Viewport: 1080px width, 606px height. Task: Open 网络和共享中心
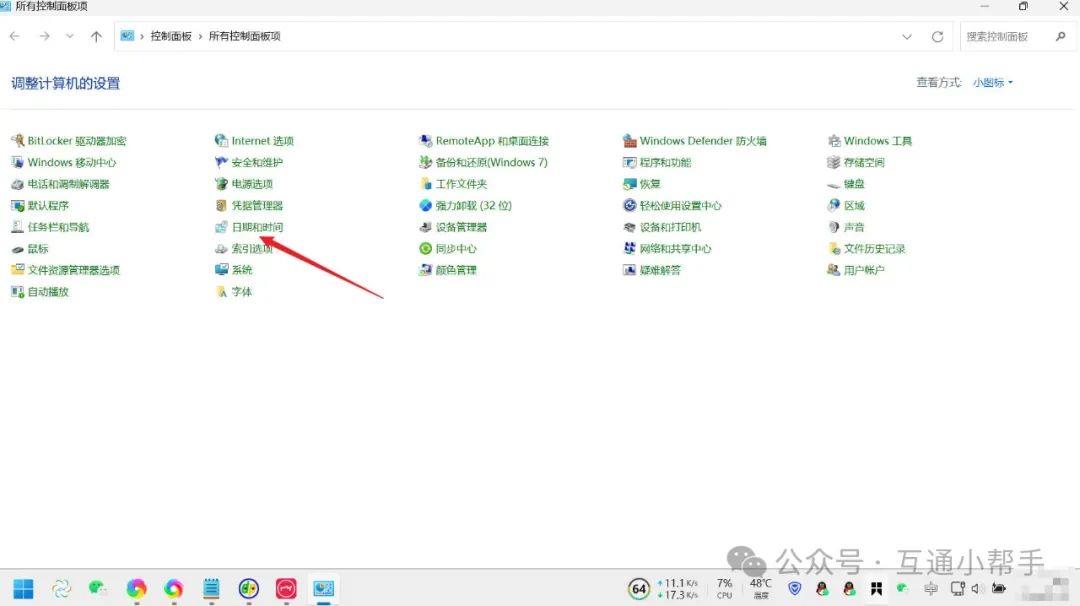tap(675, 249)
